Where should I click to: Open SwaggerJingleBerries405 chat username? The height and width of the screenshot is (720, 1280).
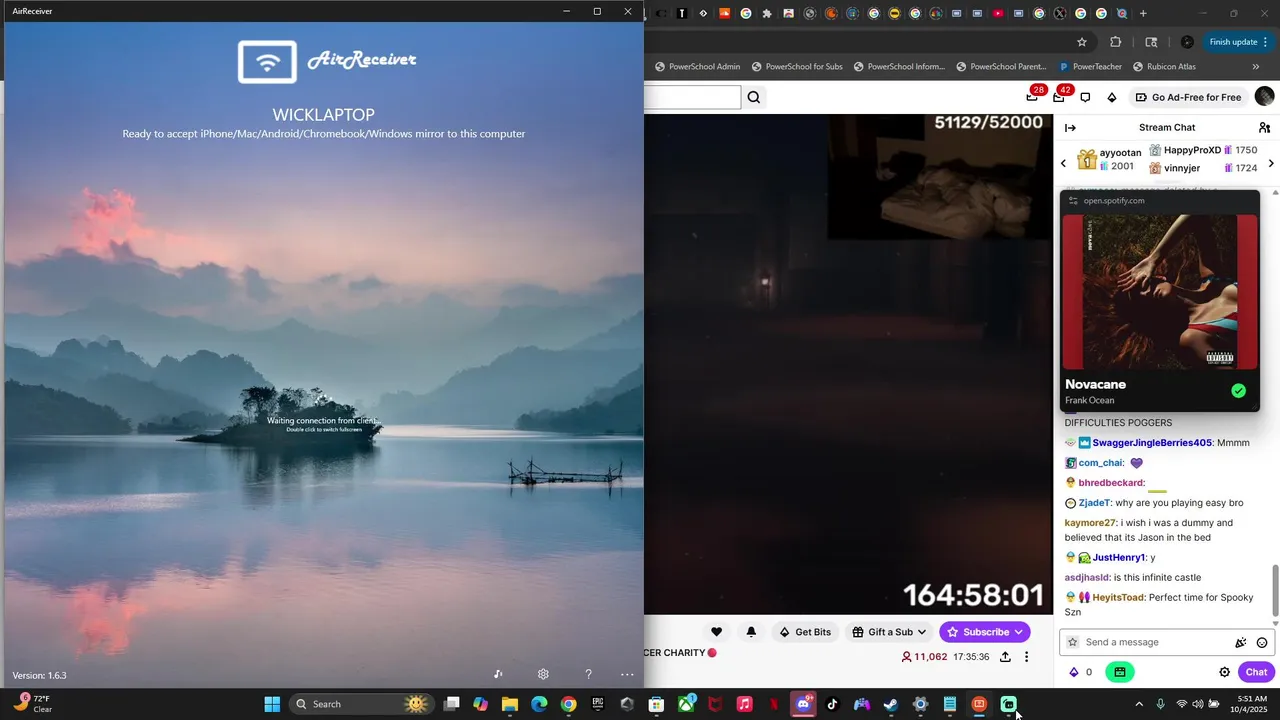pyautogui.click(x=1152, y=442)
